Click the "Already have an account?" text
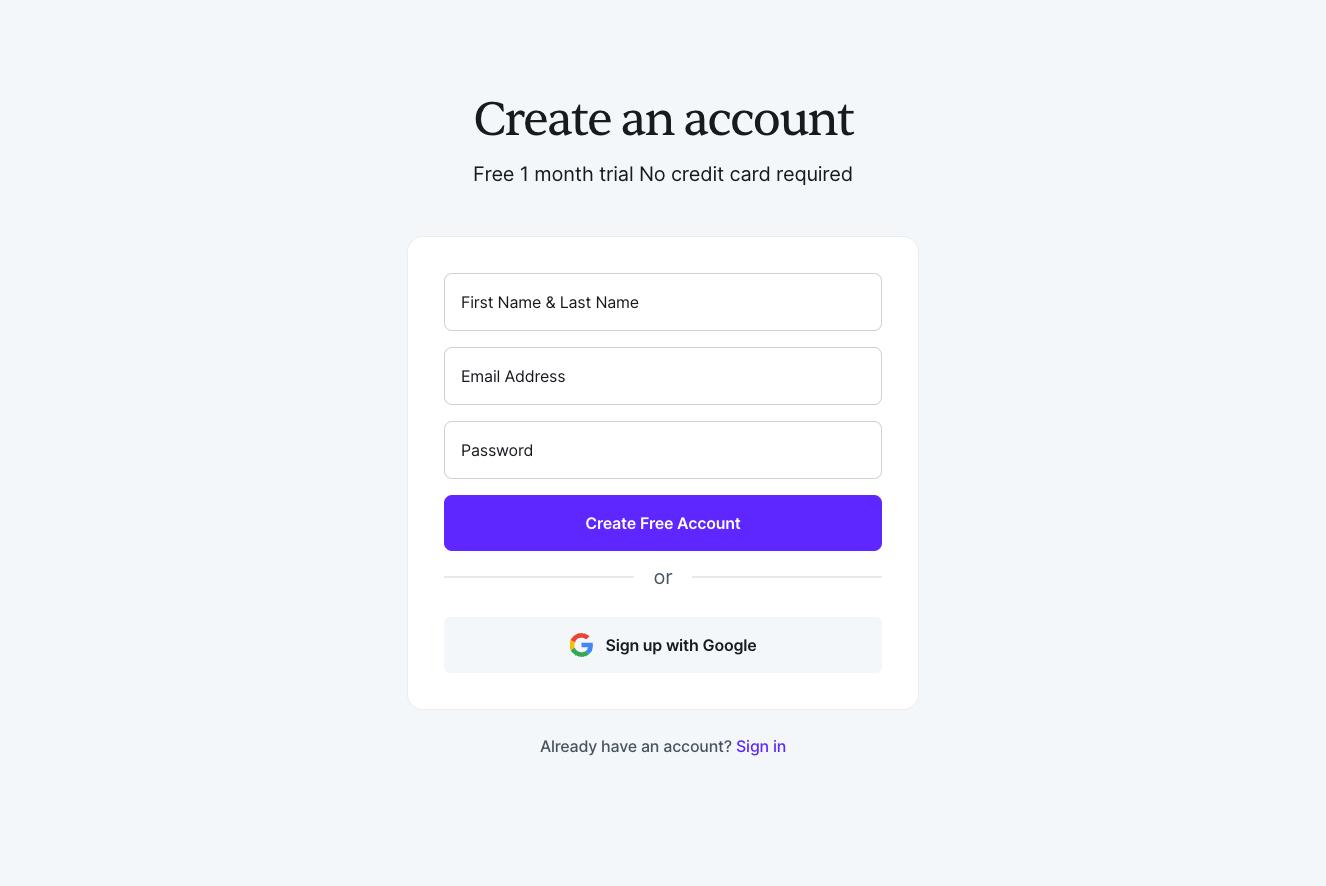 coord(635,746)
